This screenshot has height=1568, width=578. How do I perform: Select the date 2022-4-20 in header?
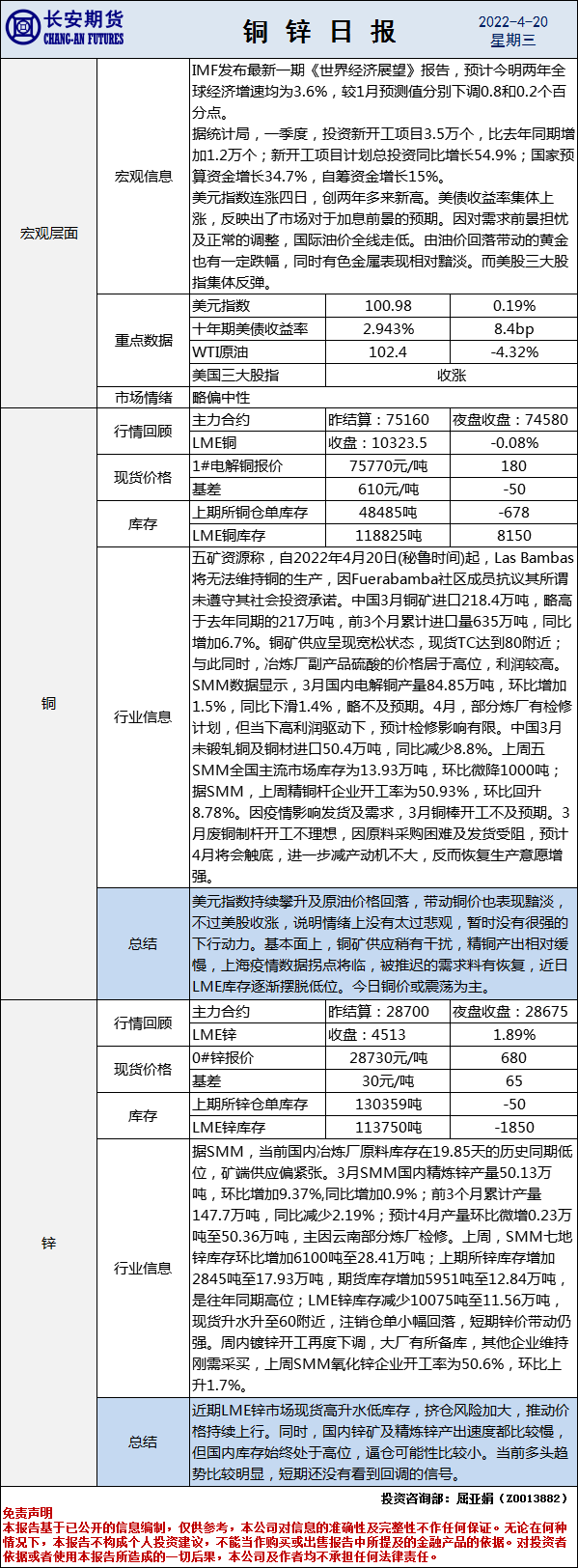click(x=512, y=21)
